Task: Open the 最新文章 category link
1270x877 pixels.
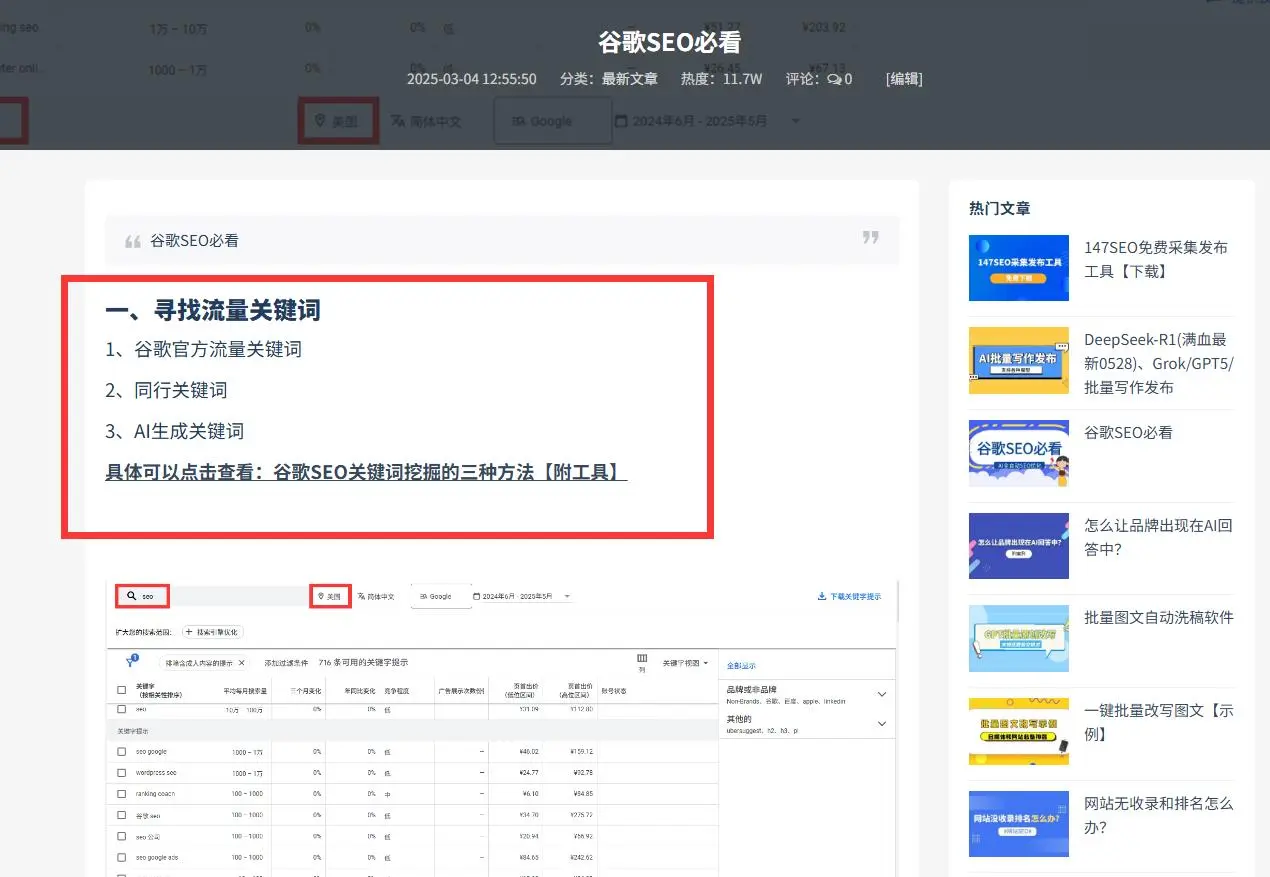Action: (x=629, y=79)
